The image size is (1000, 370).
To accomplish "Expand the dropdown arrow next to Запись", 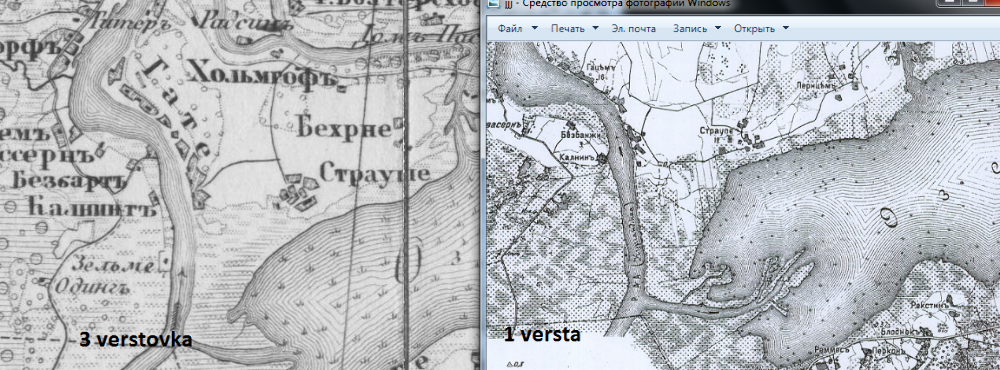I will (x=718, y=28).
